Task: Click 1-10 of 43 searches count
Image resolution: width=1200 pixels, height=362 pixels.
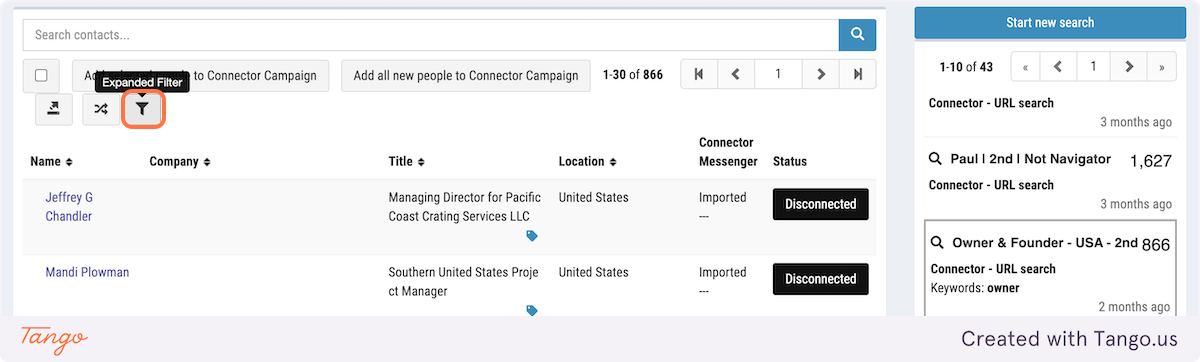Action: (966, 67)
